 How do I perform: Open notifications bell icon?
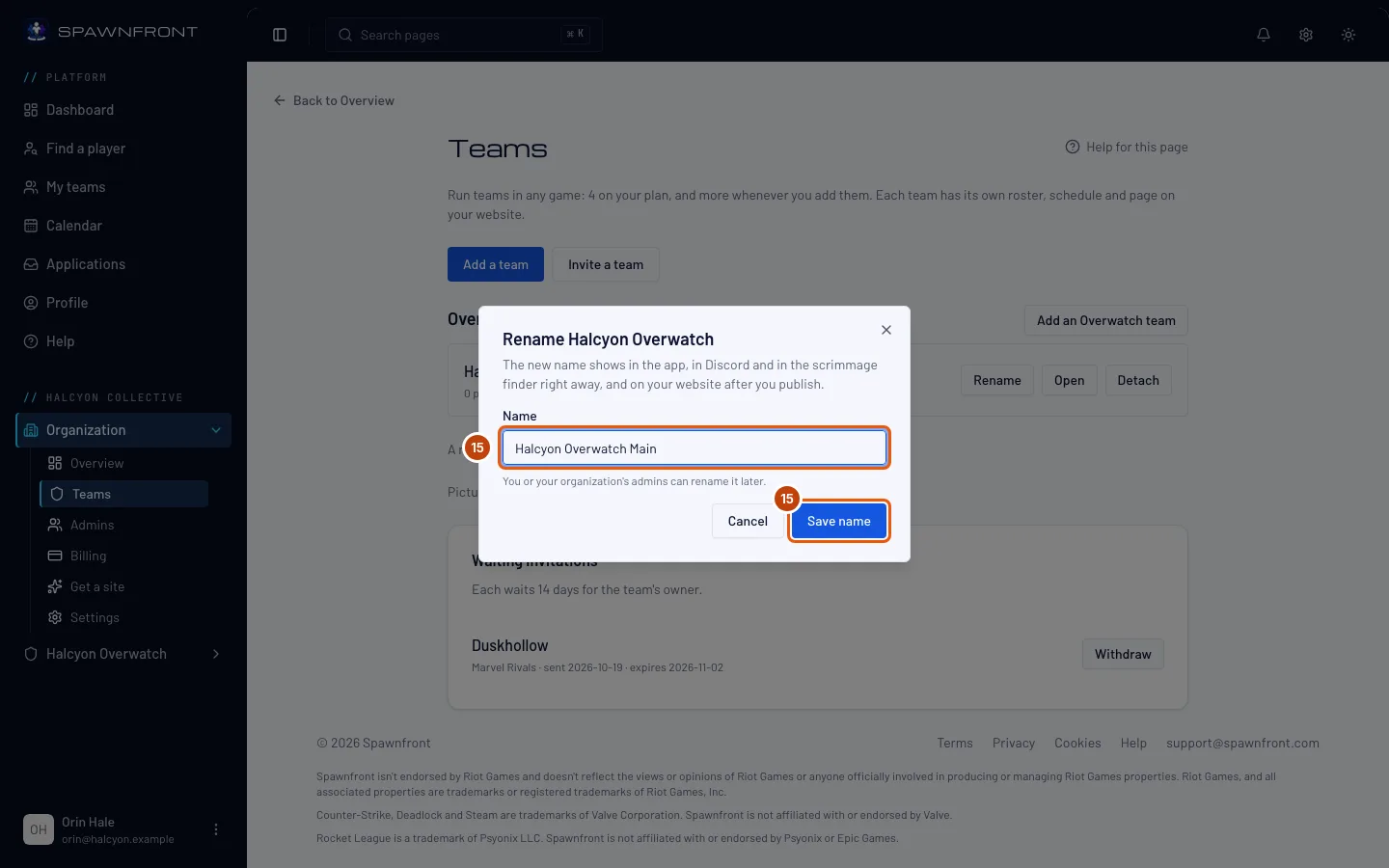pos(1264,35)
